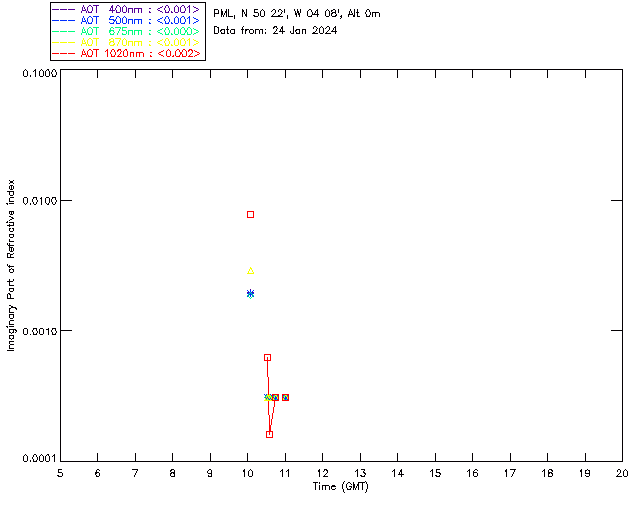Click the x-axis tick label 7
Viewport: 640px width, 512px height.
pos(135,473)
